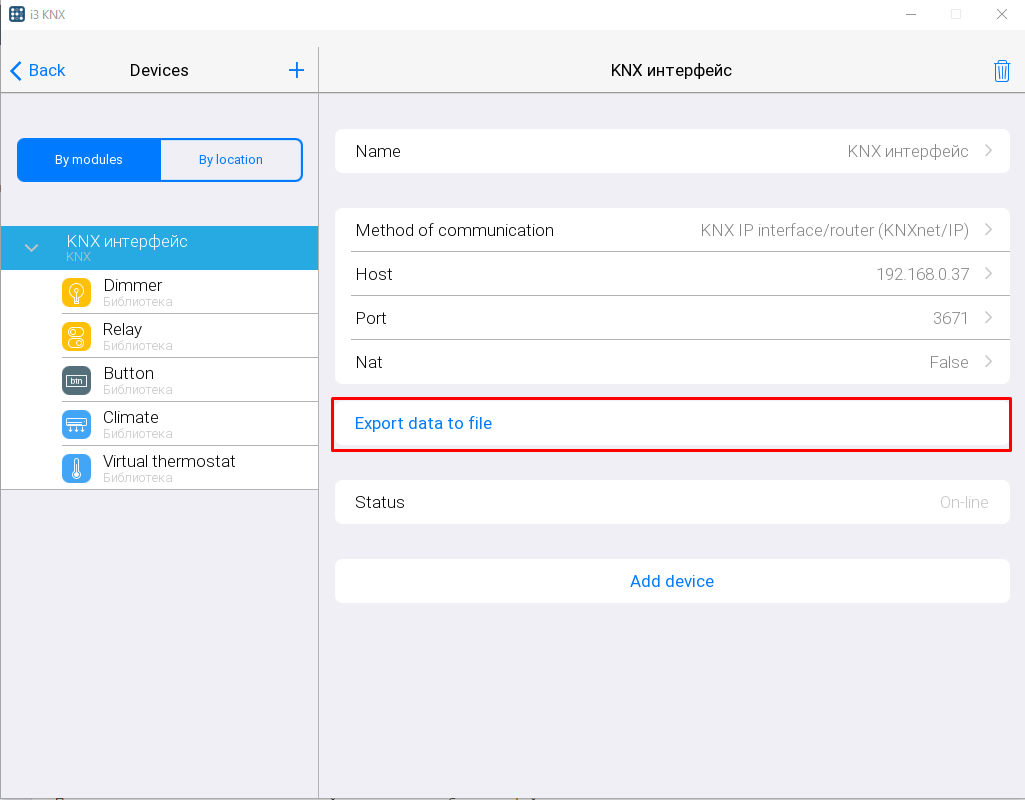Click the plus icon to add device
This screenshot has width=1025, height=800.
[296, 70]
